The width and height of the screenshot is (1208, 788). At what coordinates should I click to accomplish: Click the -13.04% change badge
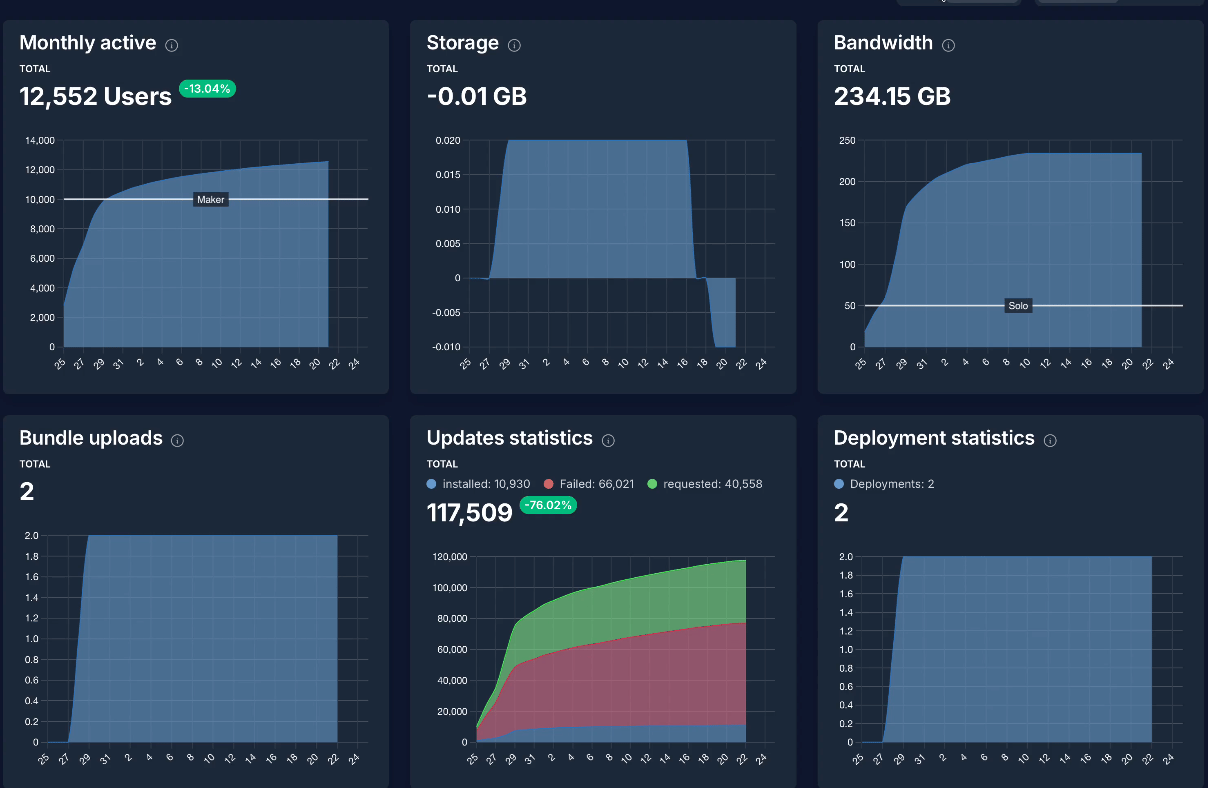207,89
